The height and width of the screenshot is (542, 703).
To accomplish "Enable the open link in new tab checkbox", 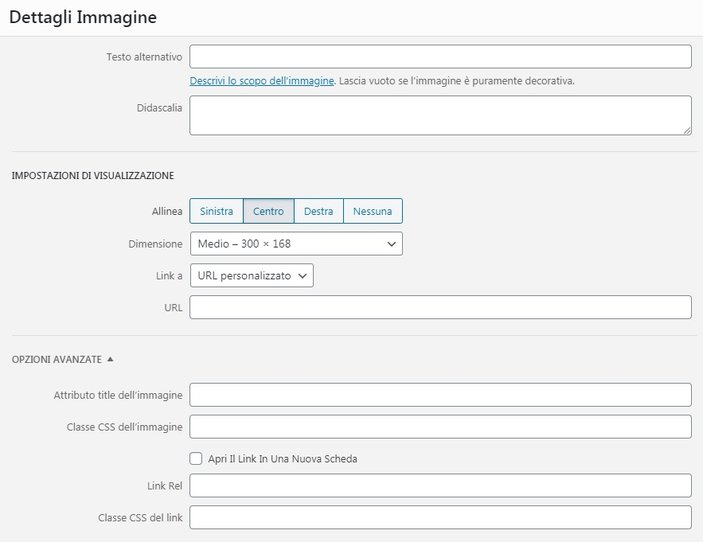I will (x=197, y=459).
